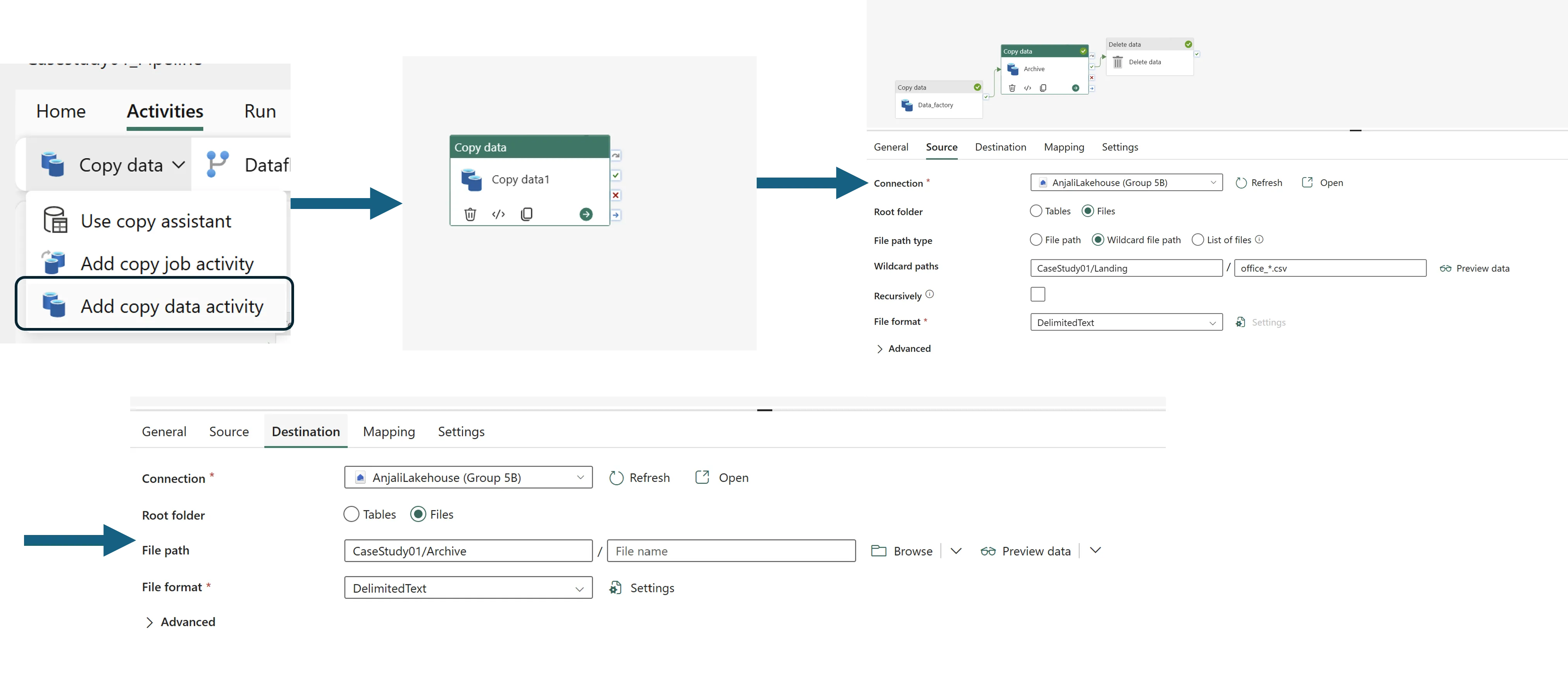Select the Data_factory activity icon
This screenshot has height=685, width=1568.
(x=907, y=105)
